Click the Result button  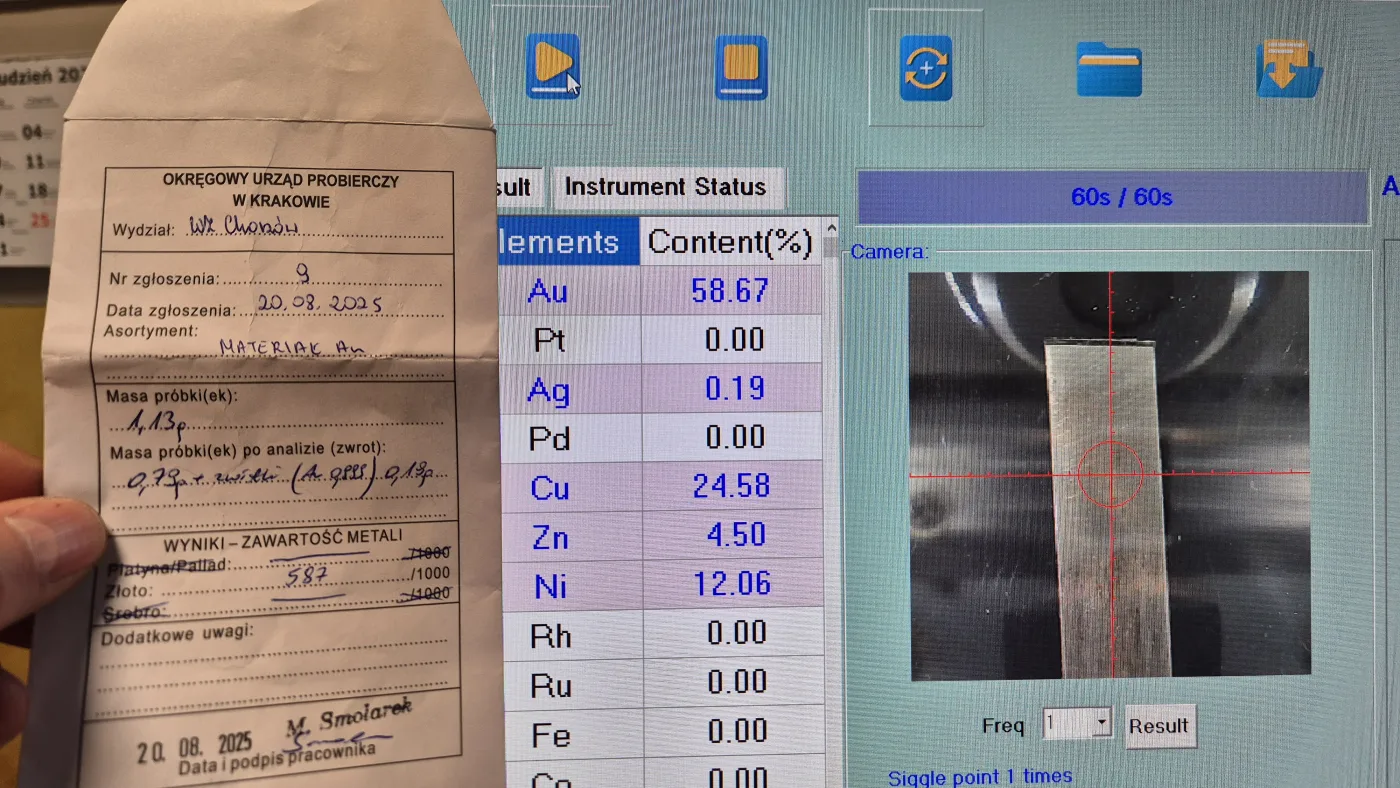tap(1159, 726)
